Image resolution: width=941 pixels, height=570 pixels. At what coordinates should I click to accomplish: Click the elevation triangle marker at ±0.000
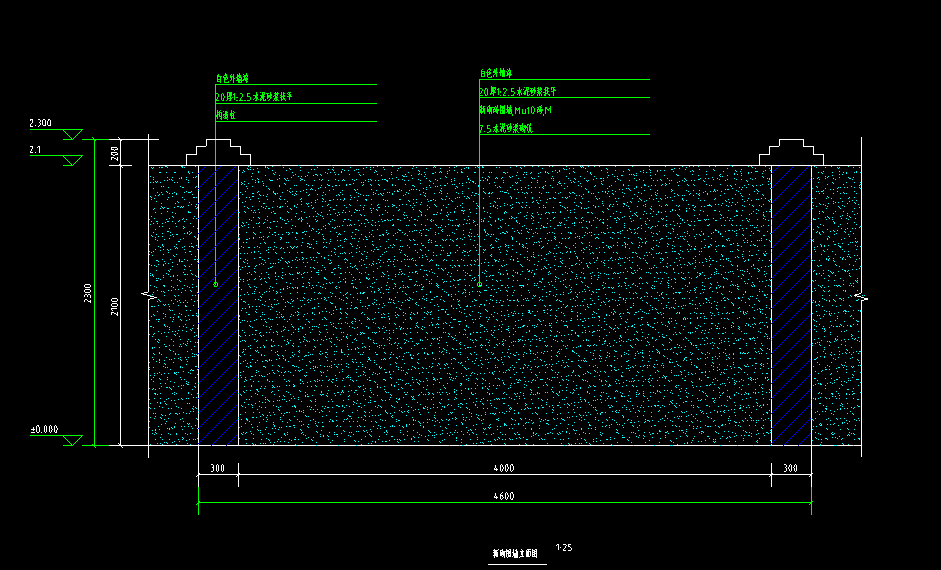click(x=72, y=441)
